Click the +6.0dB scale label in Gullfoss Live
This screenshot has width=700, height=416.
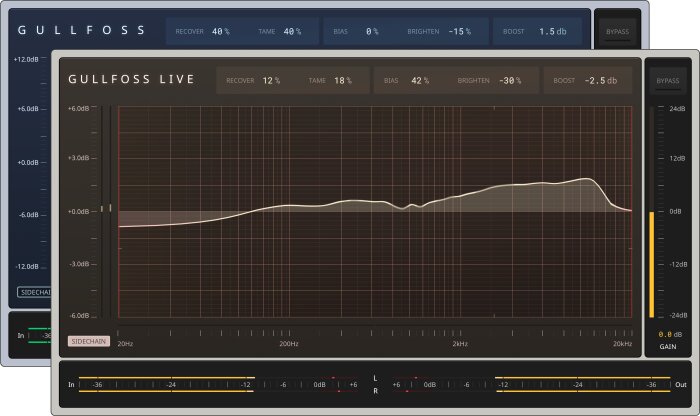79,108
